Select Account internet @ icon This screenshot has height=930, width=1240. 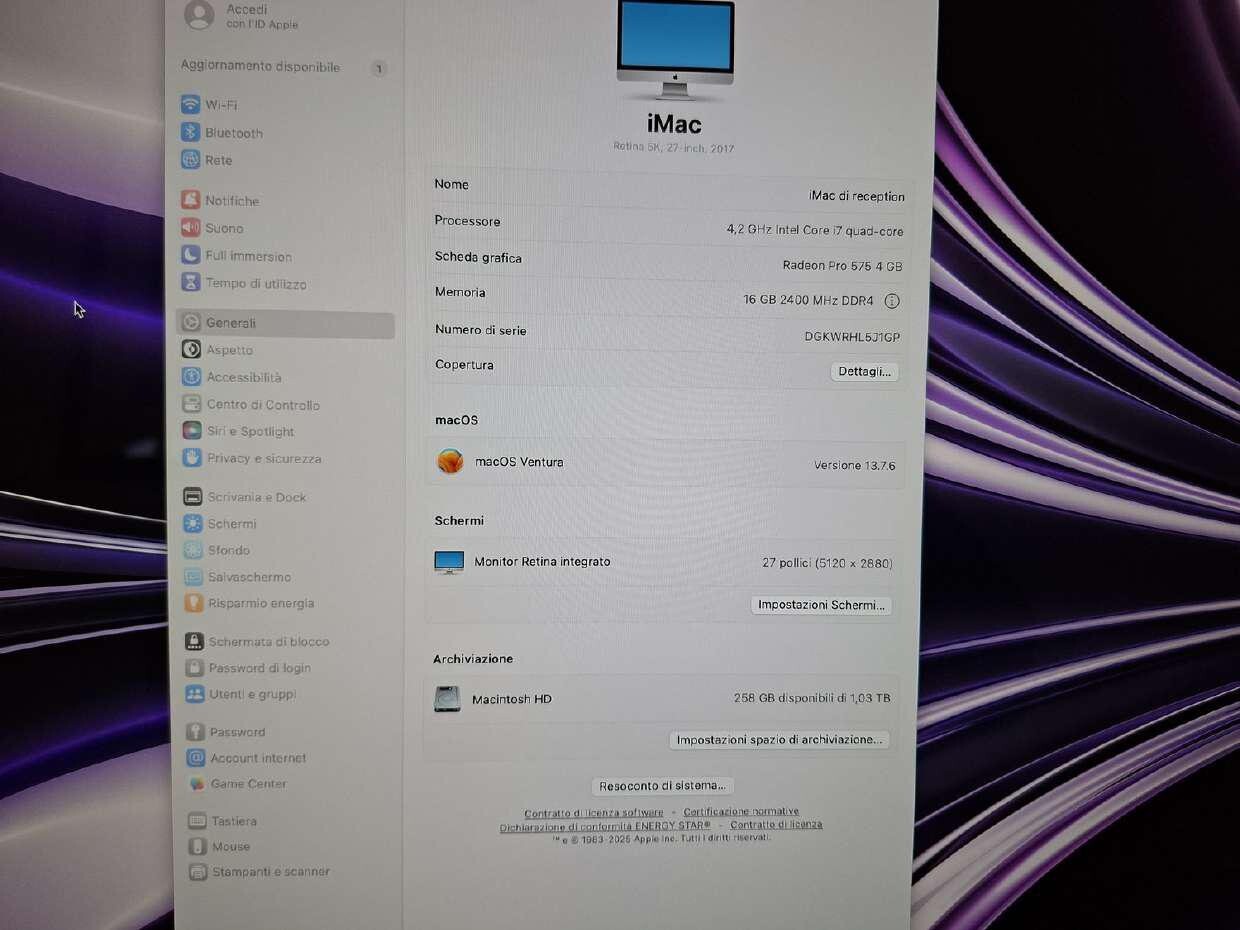[196, 758]
